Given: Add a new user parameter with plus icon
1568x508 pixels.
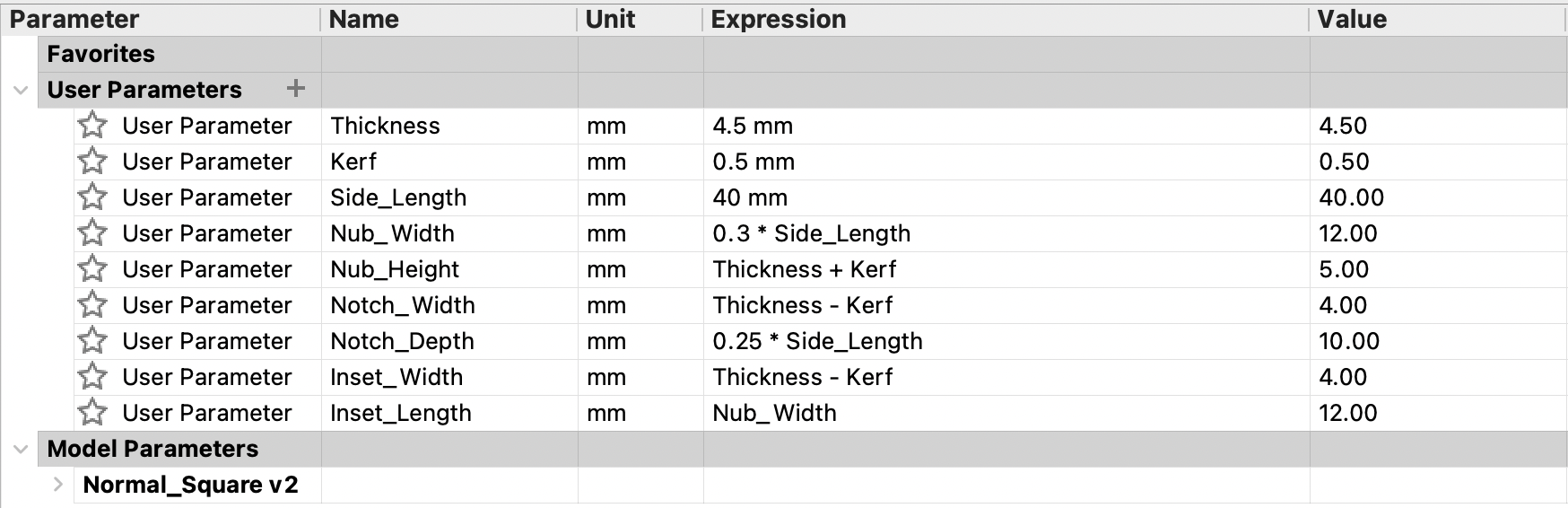Looking at the screenshot, I should pos(295,89).
